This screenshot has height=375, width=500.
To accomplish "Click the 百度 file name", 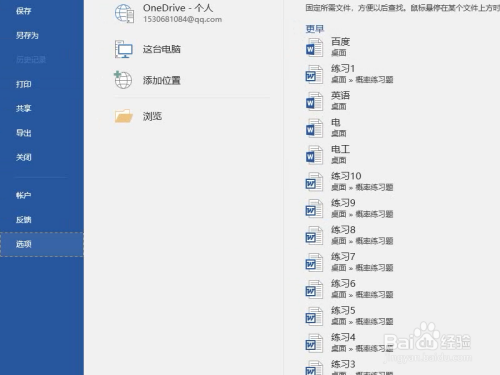I will click(340, 42).
